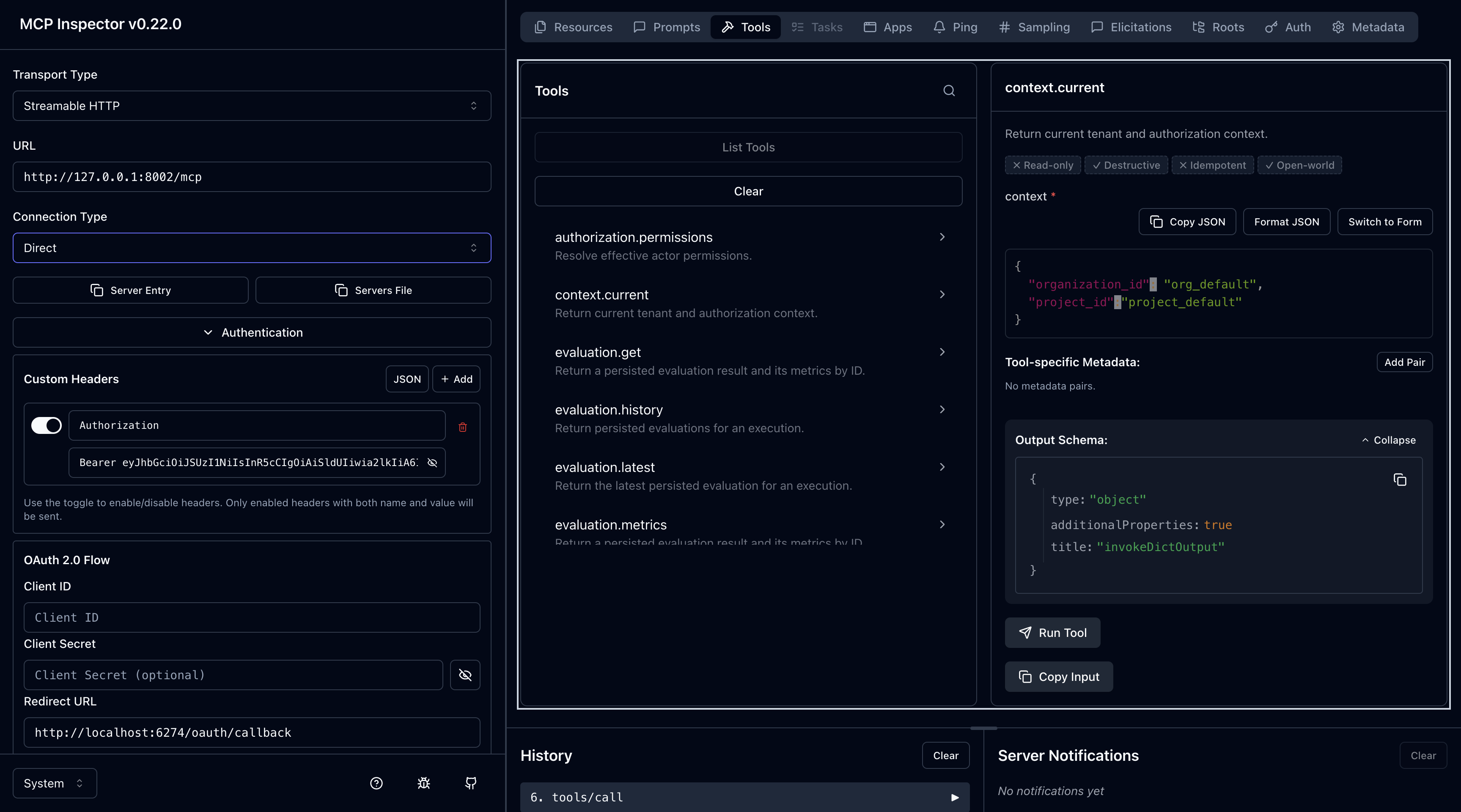Collapse the Output Schema section

pyautogui.click(x=1388, y=440)
